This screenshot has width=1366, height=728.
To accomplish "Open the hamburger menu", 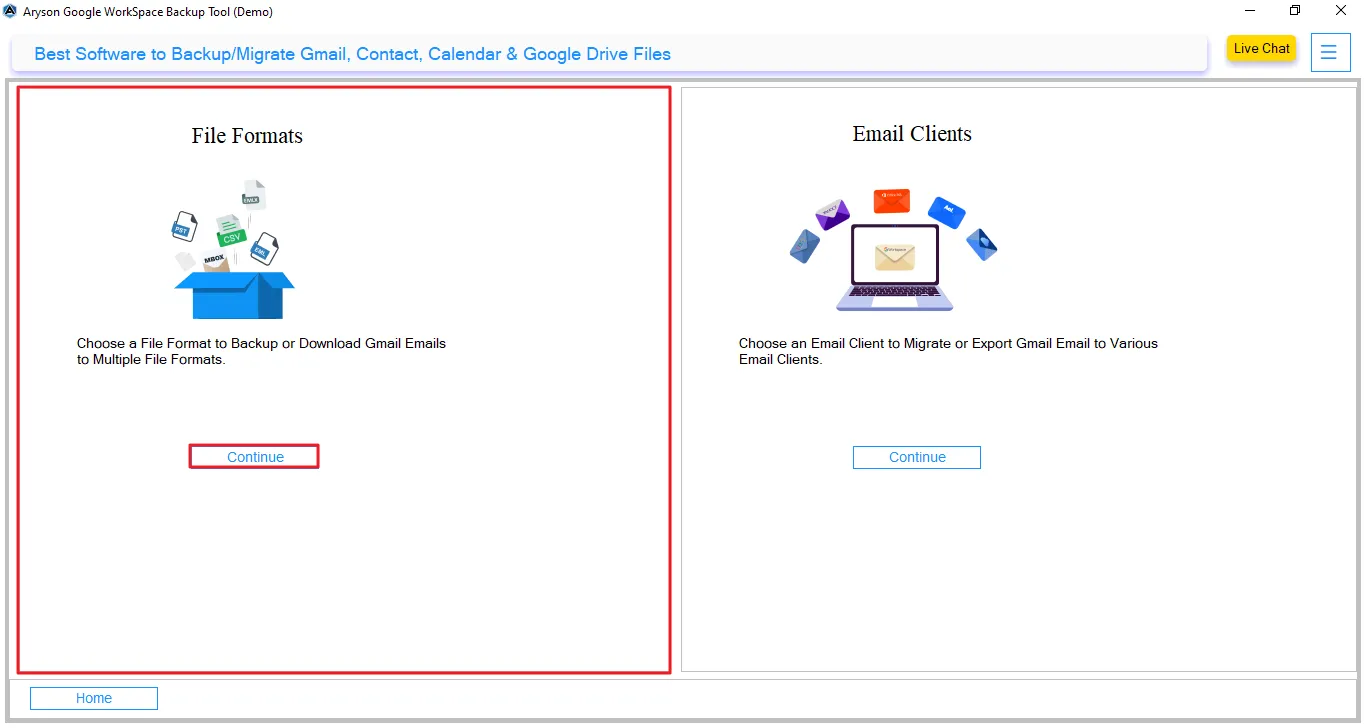I will pos(1330,52).
